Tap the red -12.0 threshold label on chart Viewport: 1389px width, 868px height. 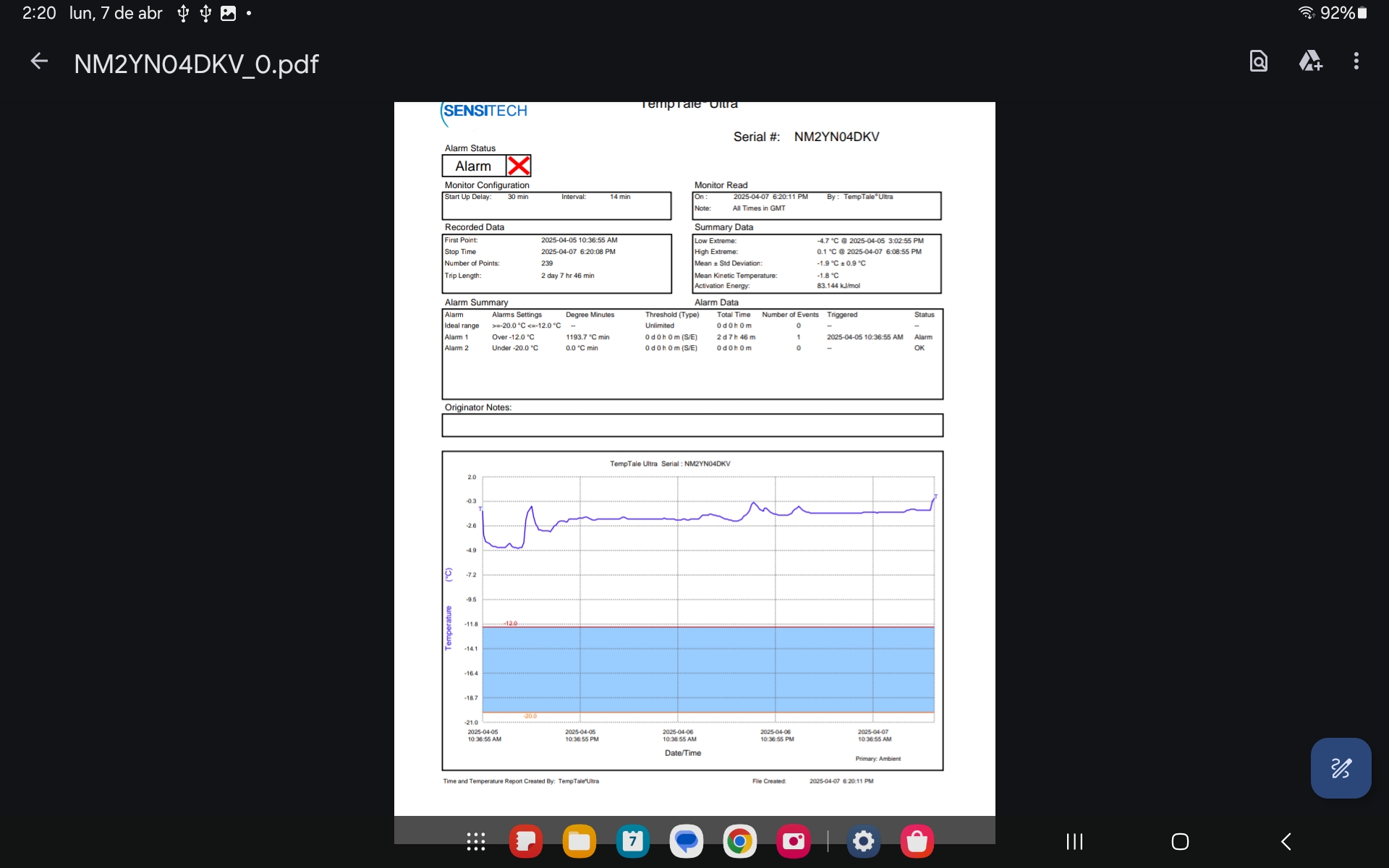click(x=511, y=623)
